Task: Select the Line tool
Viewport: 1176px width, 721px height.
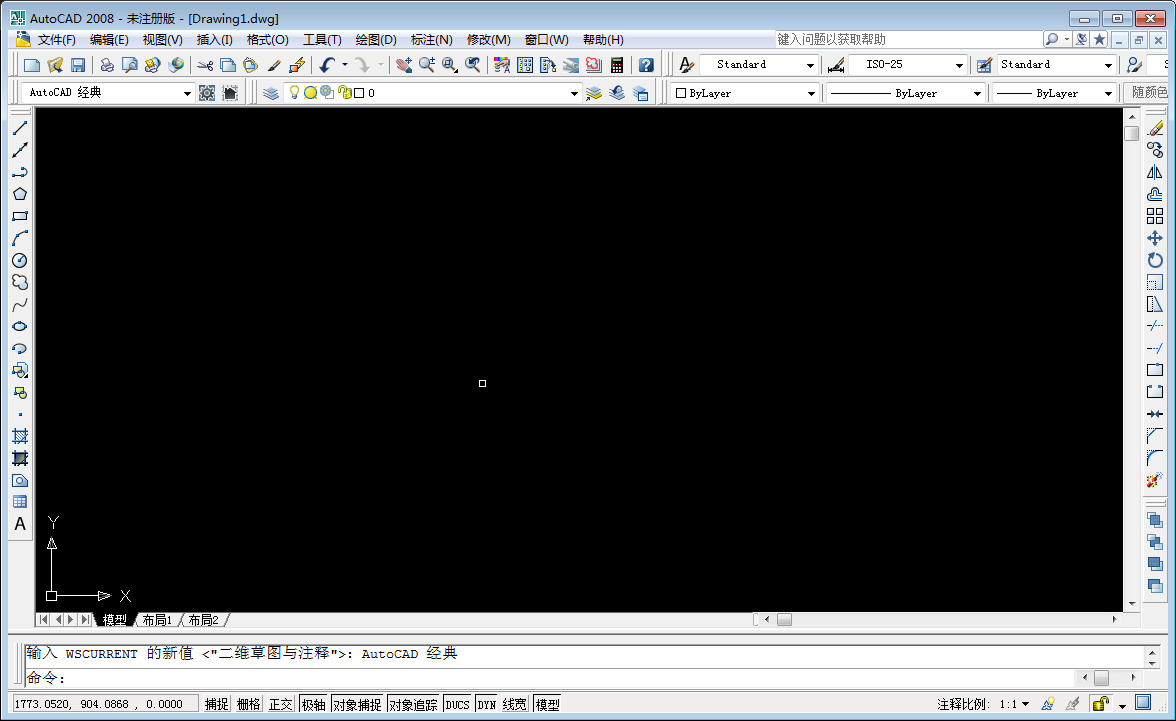Action: tap(20, 128)
